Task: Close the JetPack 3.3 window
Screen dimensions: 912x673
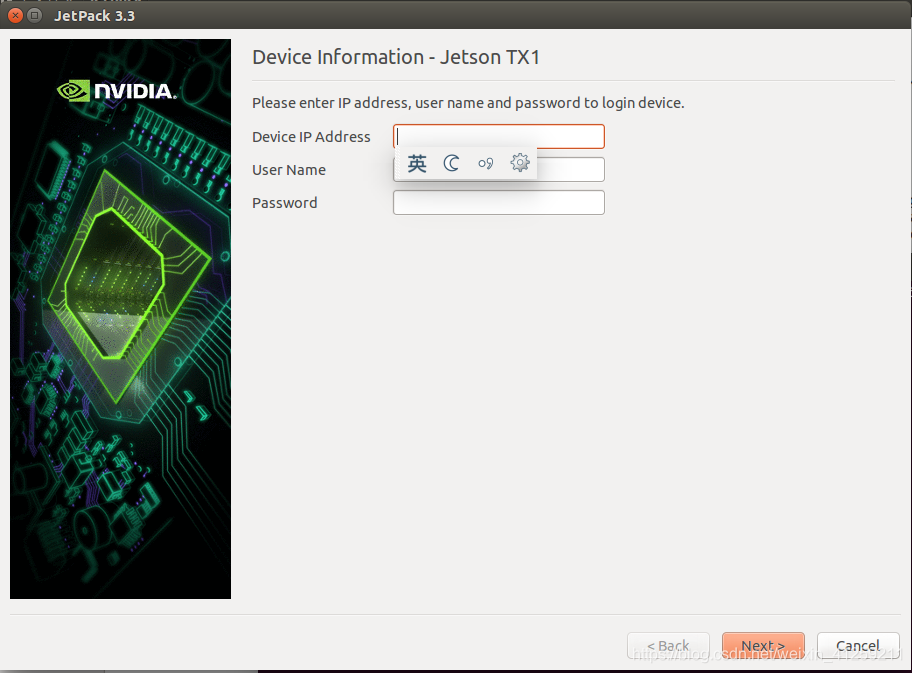Action: click(16, 16)
